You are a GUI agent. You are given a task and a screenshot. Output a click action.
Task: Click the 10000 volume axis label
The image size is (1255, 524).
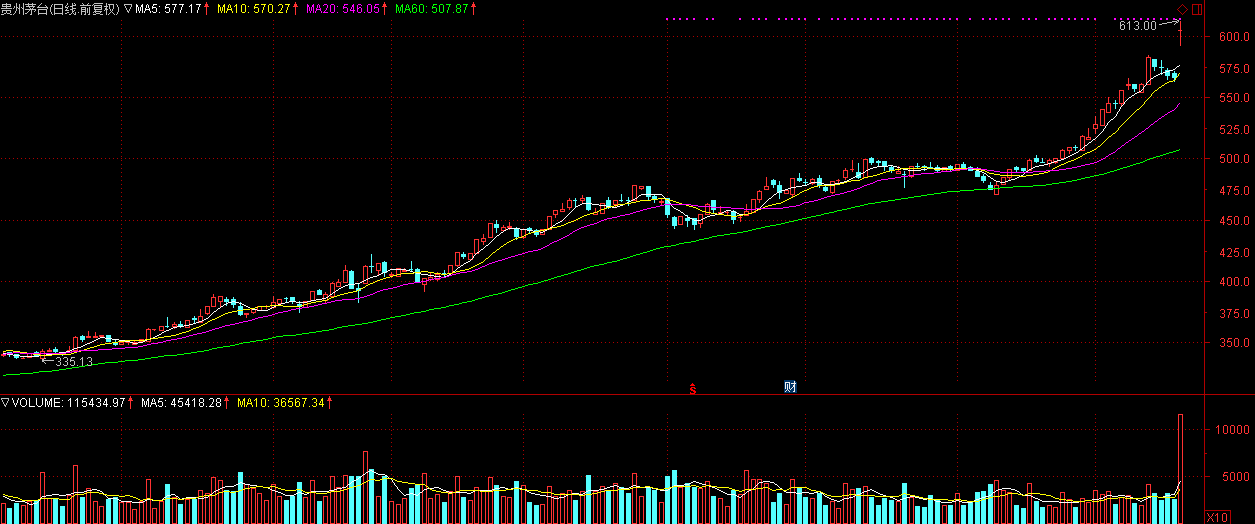tap(1233, 429)
